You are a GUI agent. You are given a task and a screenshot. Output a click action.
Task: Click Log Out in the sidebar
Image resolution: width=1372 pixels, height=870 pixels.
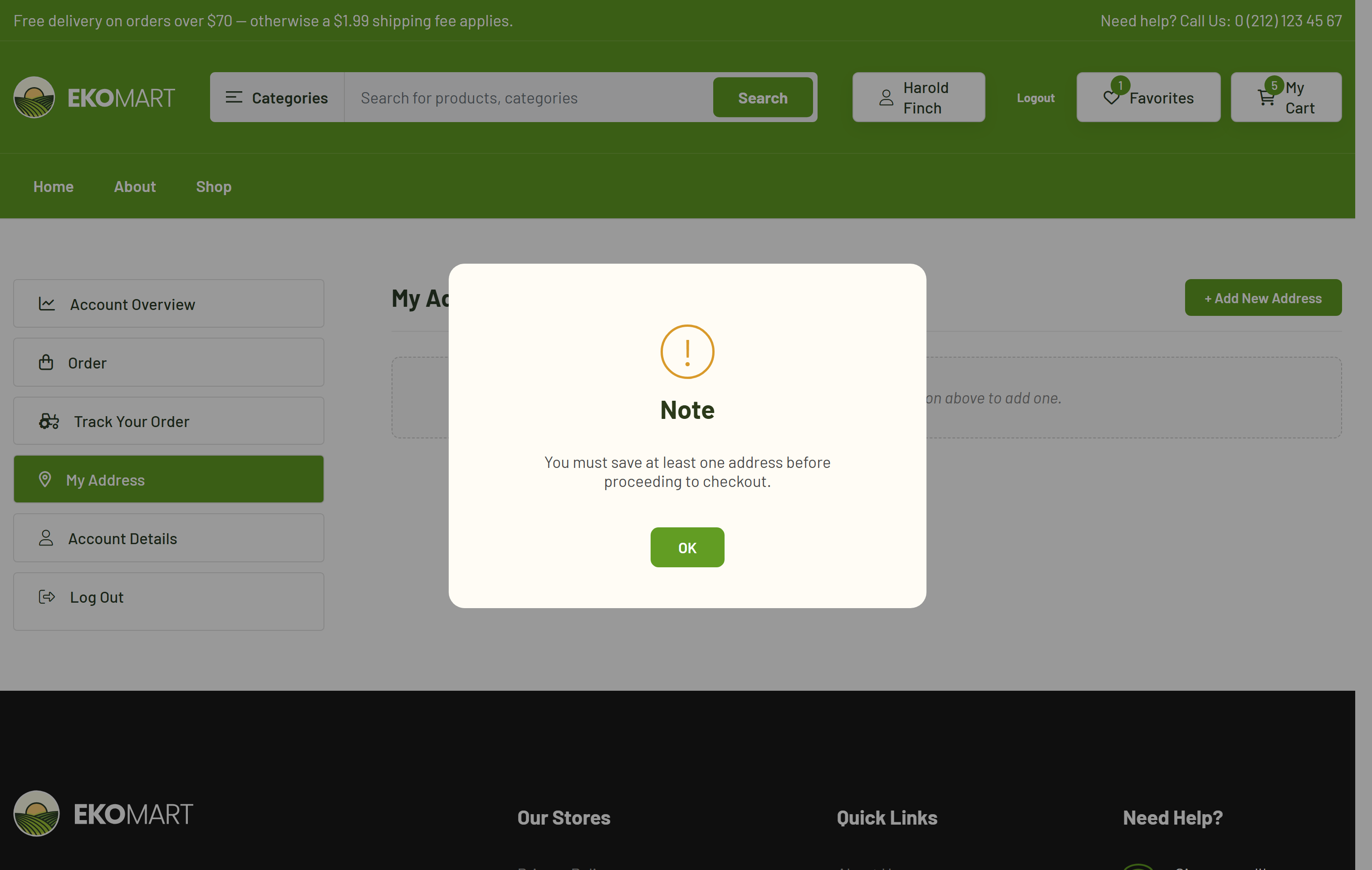(169, 601)
